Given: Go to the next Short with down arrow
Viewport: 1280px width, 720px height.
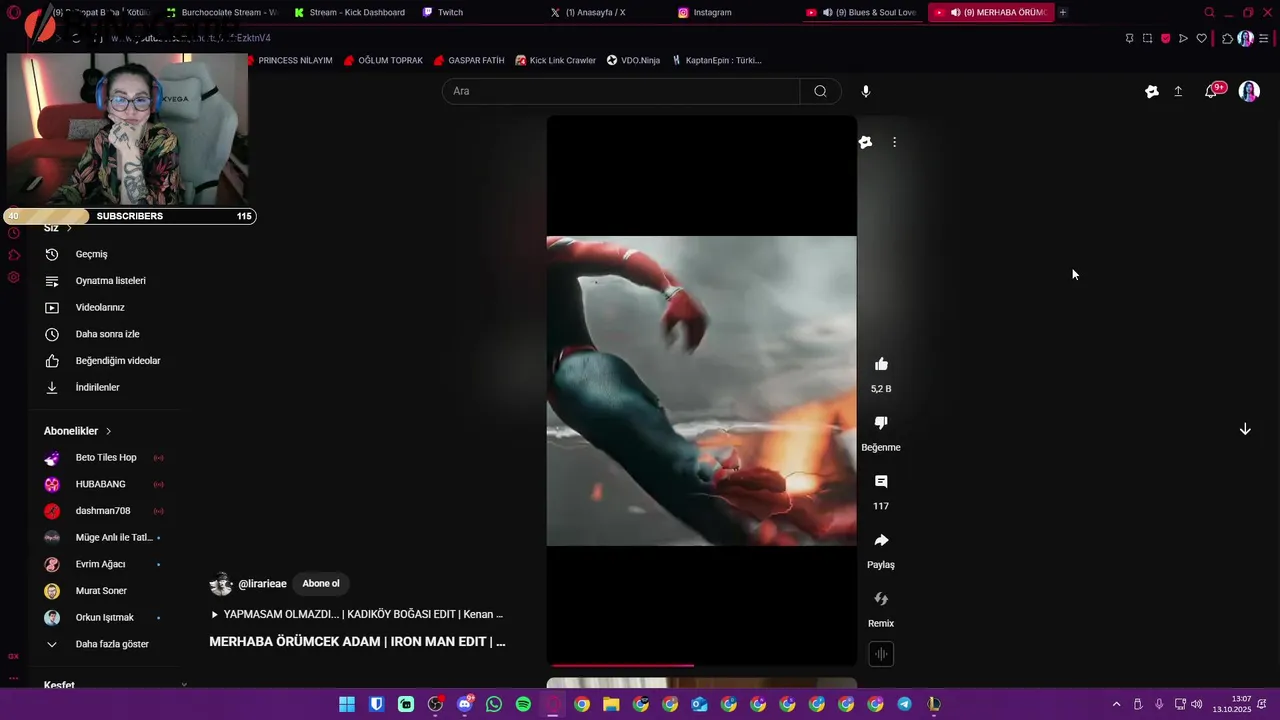Looking at the screenshot, I should (x=1245, y=429).
